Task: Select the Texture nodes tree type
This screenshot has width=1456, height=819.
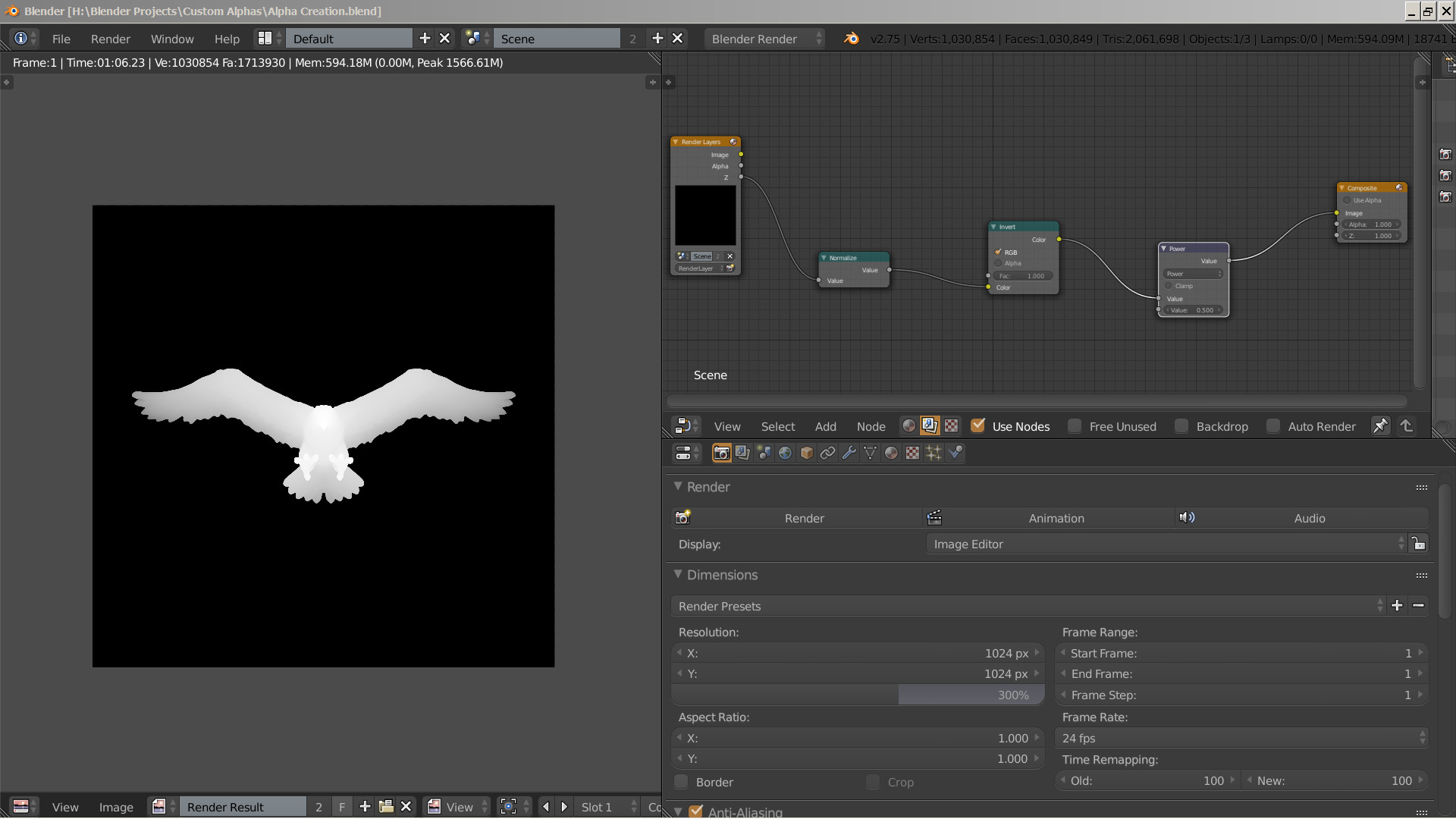Action: tap(951, 426)
